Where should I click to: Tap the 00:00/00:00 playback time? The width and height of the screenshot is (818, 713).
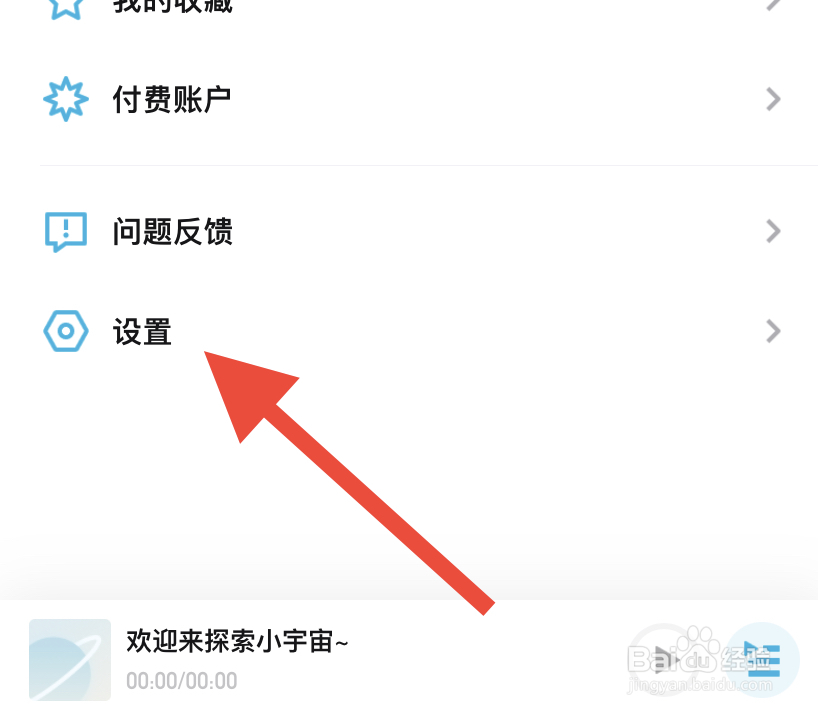coord(182,681)
